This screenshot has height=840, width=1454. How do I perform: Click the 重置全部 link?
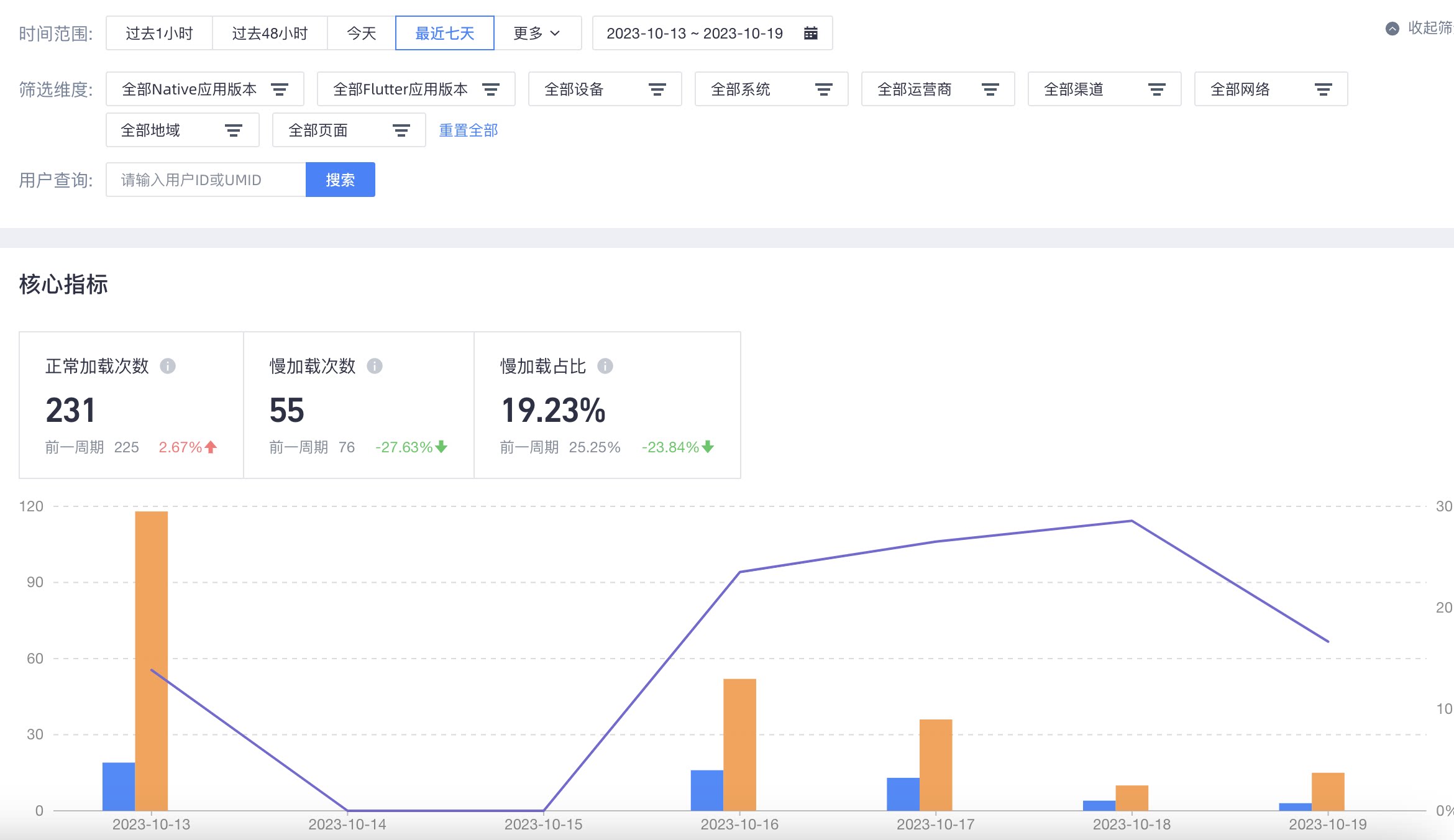469,130
